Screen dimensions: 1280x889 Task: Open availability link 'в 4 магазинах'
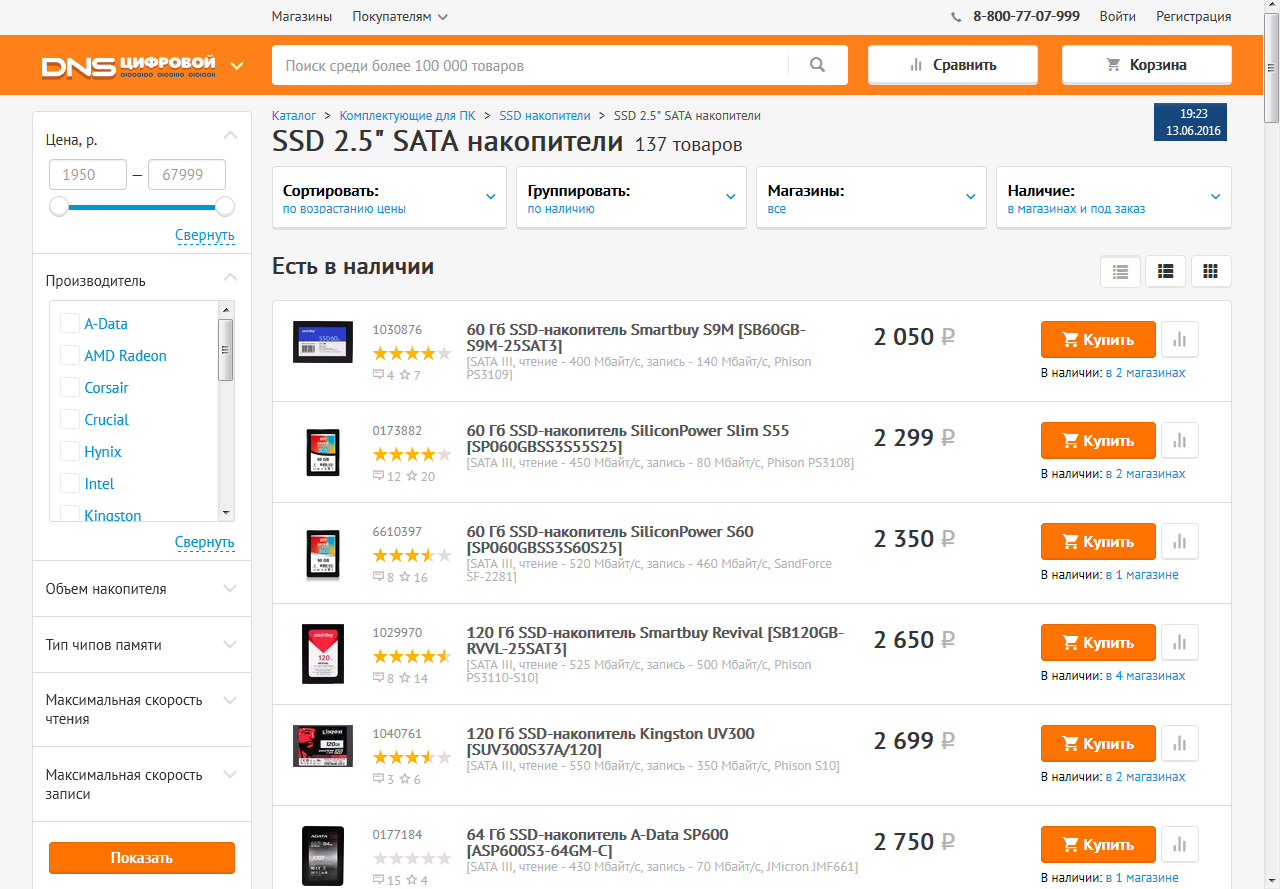pos(1145,676)
